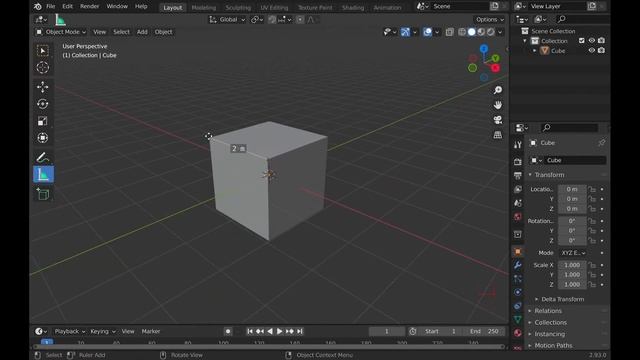The height and width of the screenshot is (360, 640).
Task: Toggle timeline auto keying record button
Action: (x=228, y=331)
